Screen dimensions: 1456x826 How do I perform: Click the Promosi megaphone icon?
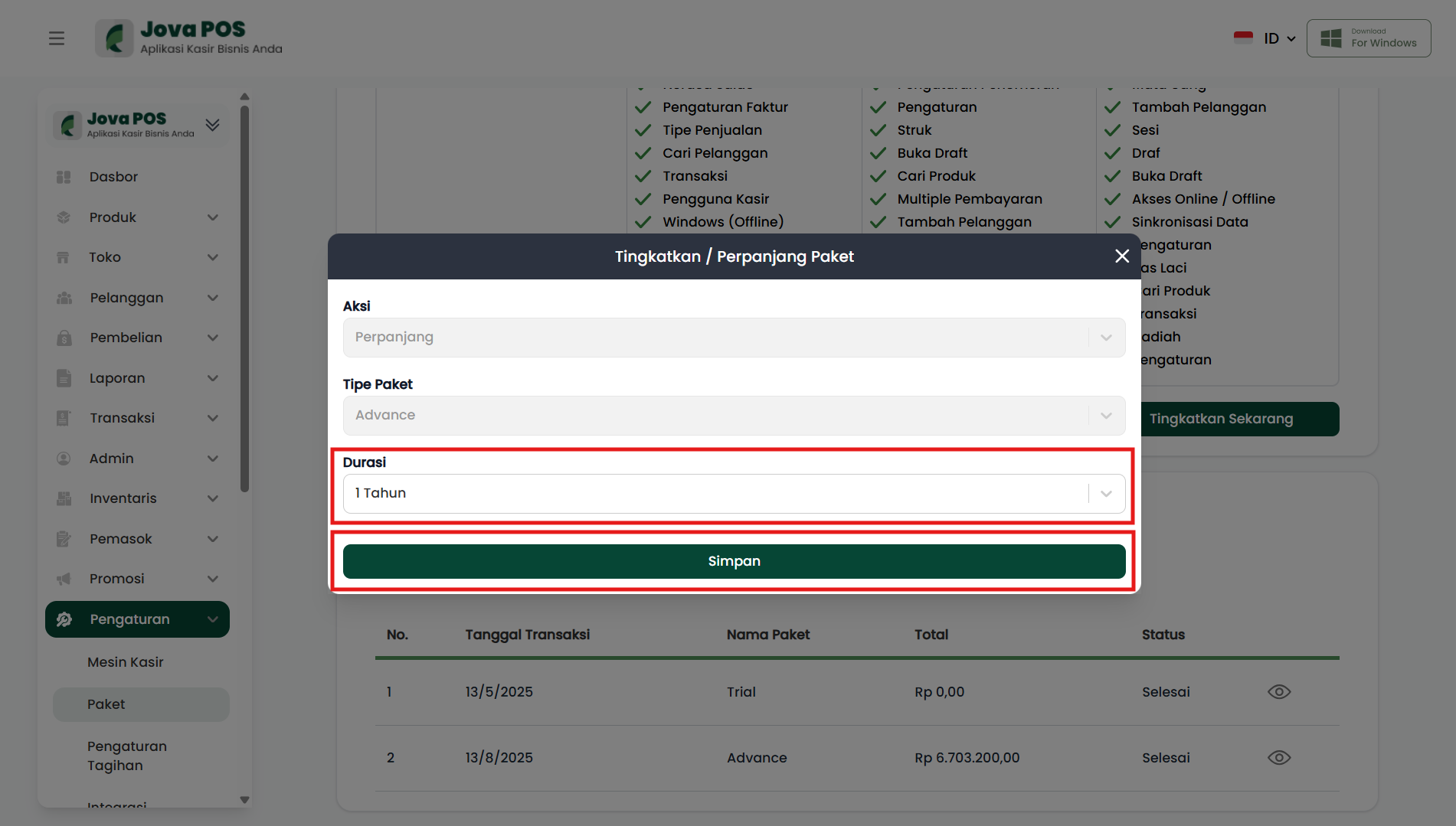(x=64, y=579)
